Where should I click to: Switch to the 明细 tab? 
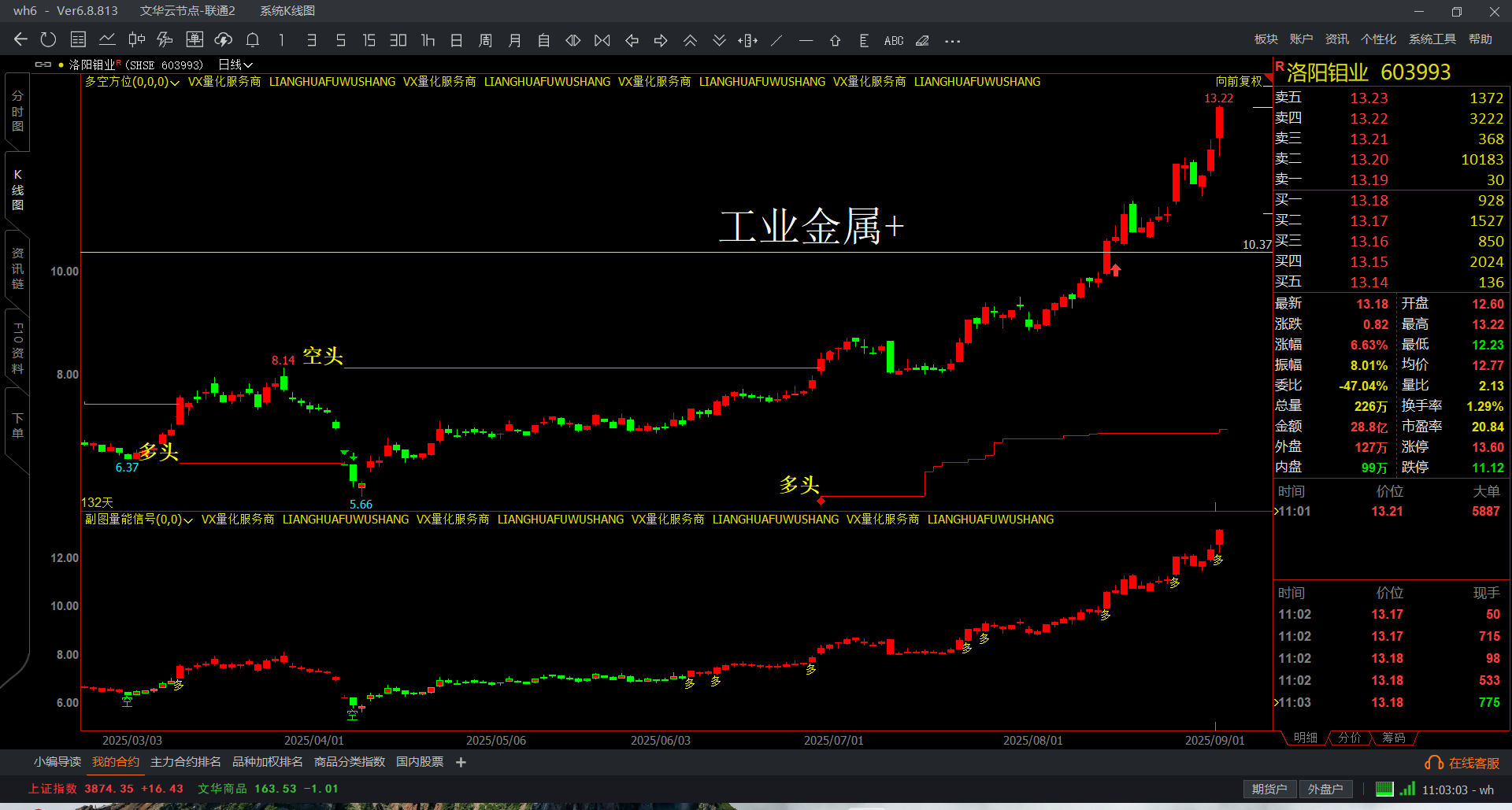coord(1305,738)
